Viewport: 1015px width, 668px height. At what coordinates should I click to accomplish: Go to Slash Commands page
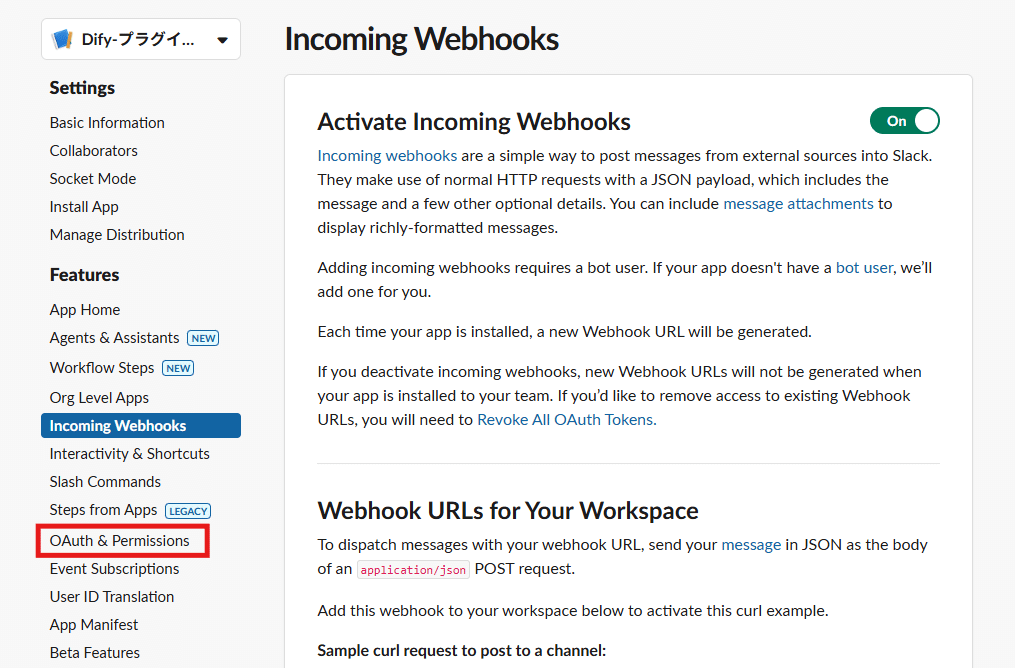[x=105, y=482]
